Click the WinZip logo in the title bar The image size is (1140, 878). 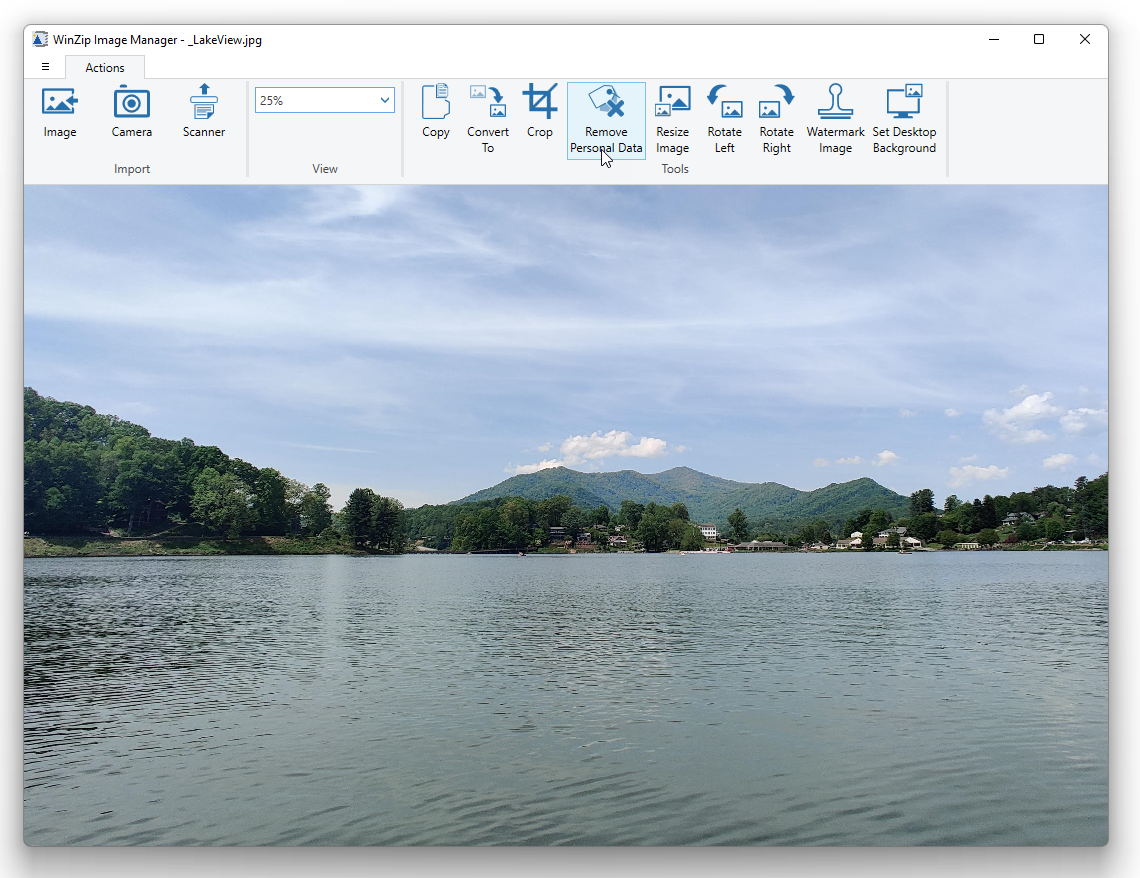point(39,39)
